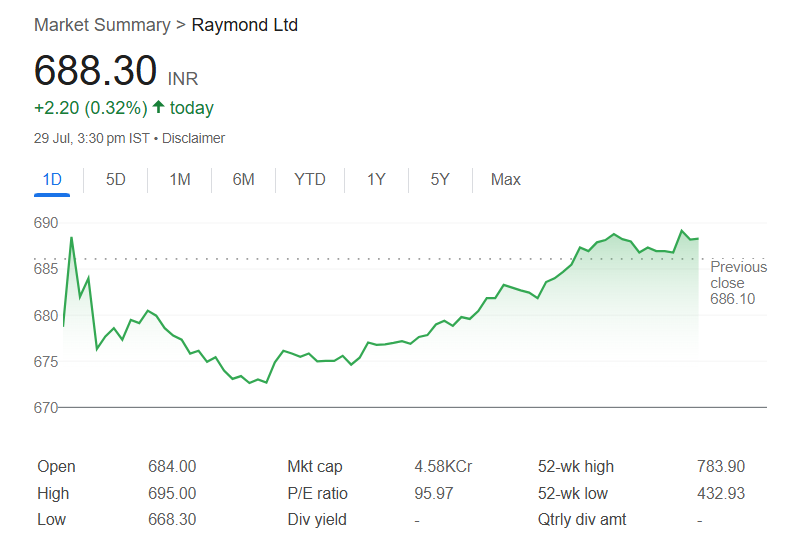The image size is (799, 541).
Task: Click the 685 y-axis label
Action: pos(46,269)
